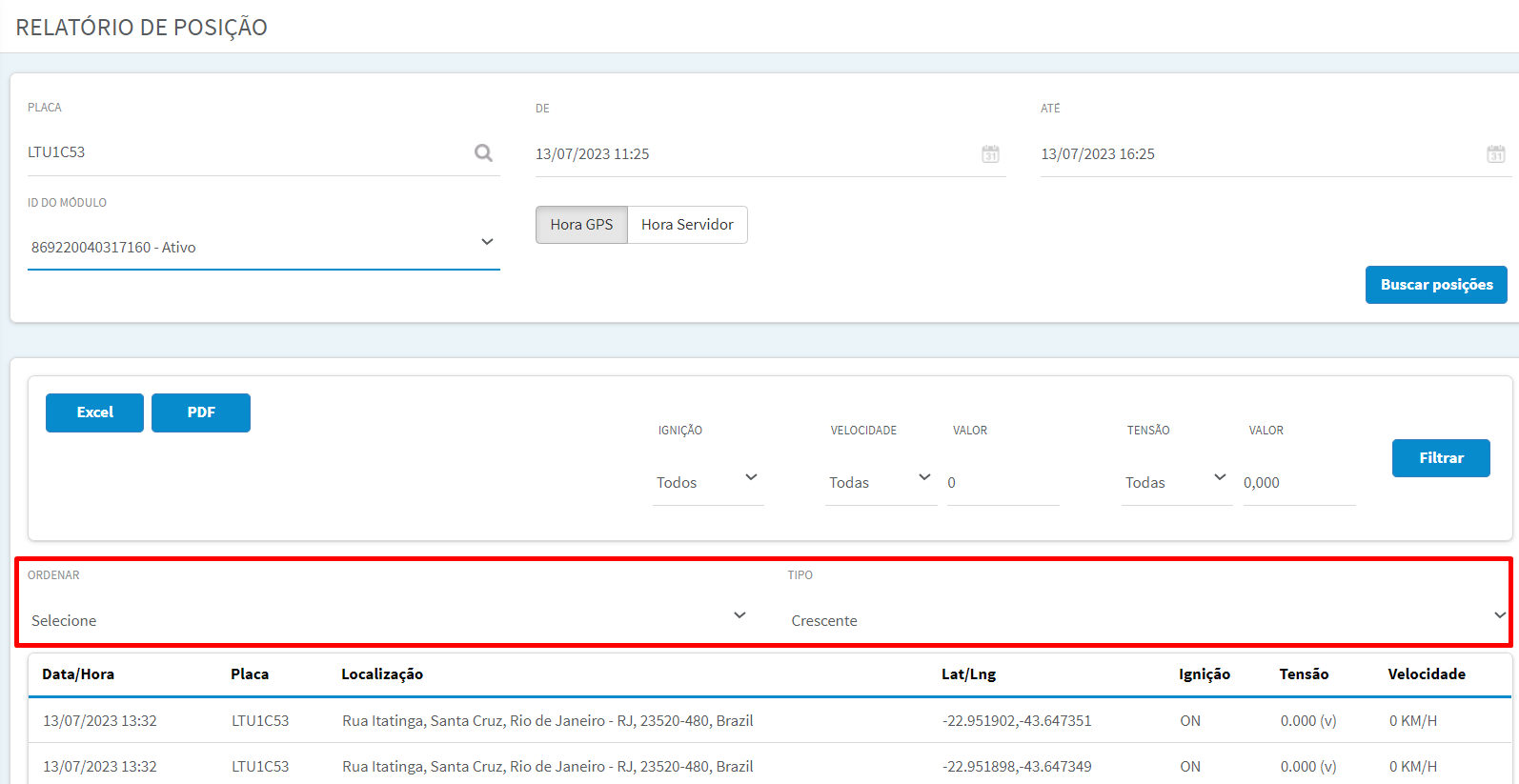This screenshot has width=1519, height=784.
Task: Open the Ignição Todos dropdown
Action: 708,482
